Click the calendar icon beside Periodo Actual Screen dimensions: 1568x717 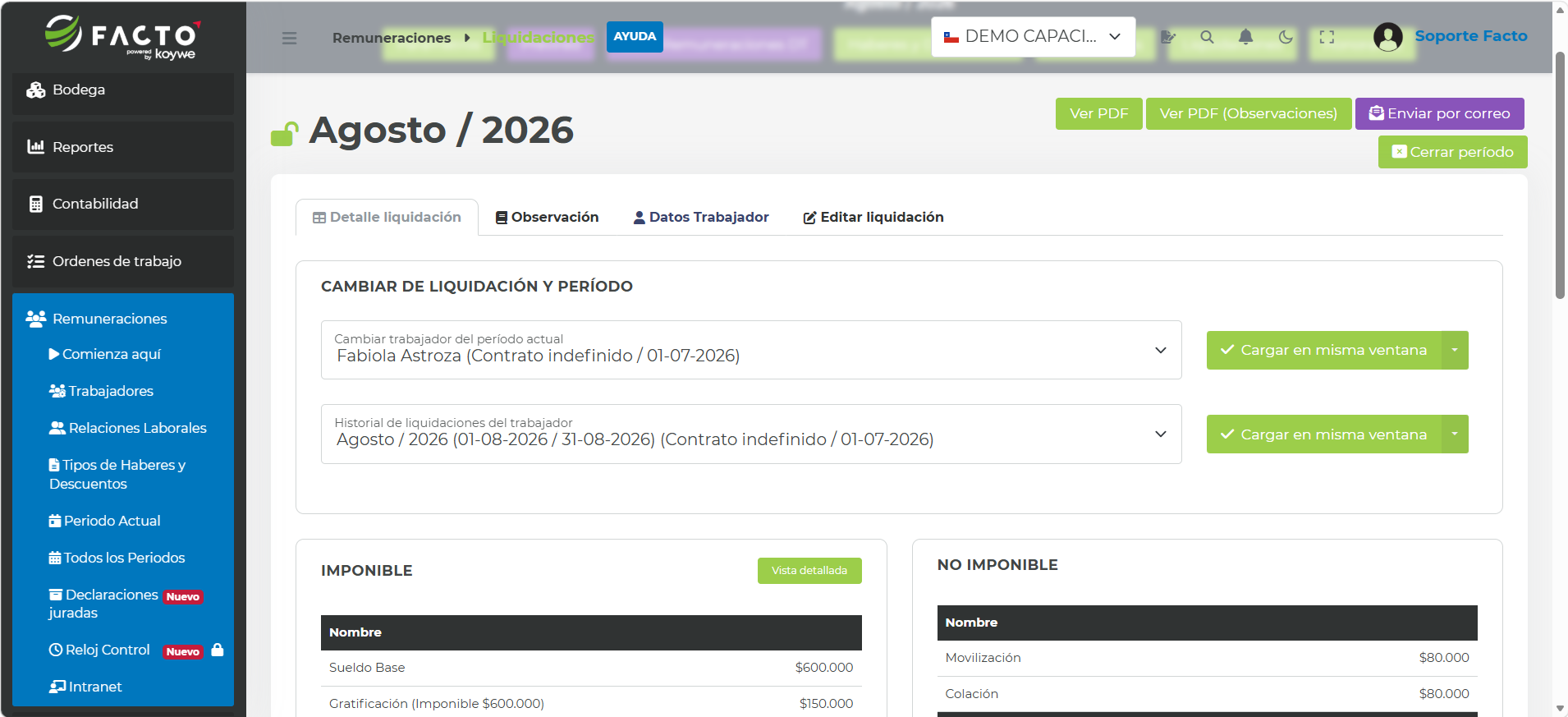[x=55, y=521]
